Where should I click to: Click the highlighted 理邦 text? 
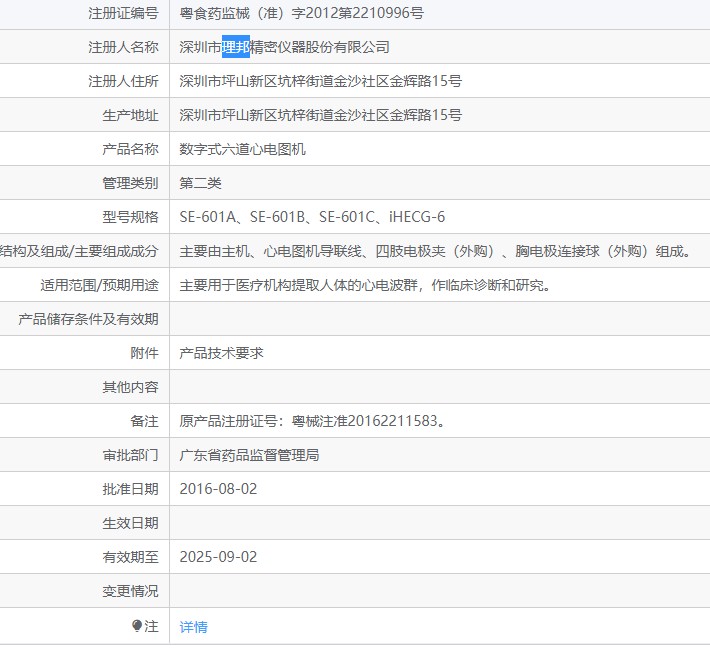pyautogui.click(x=235, y=47)
